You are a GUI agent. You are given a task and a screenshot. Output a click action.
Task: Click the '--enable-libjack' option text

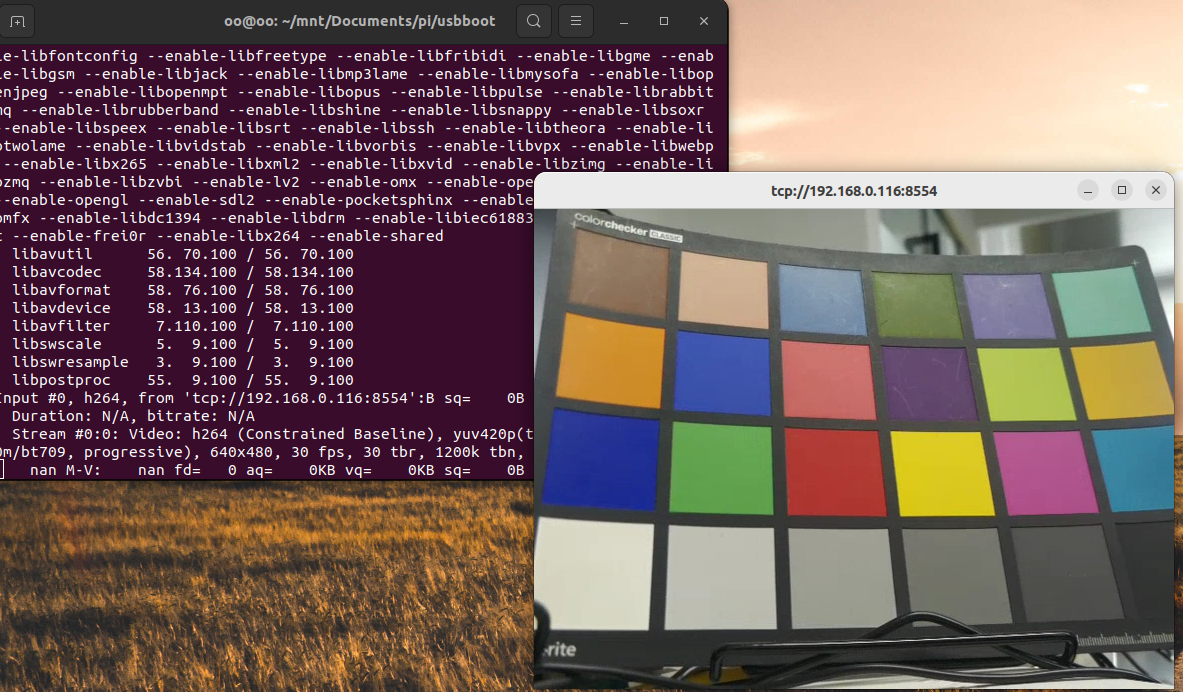[156, 75]
